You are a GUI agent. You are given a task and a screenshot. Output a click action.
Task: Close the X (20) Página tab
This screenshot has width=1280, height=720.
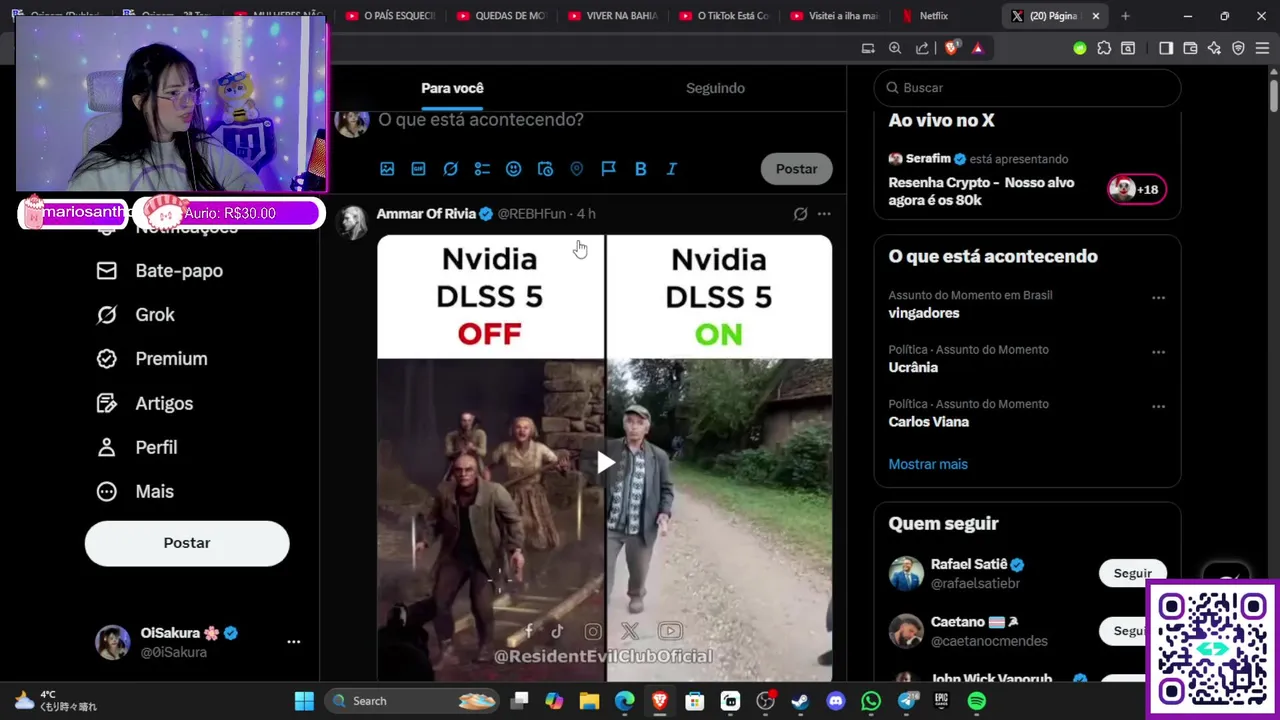[x=1095, y=16]
